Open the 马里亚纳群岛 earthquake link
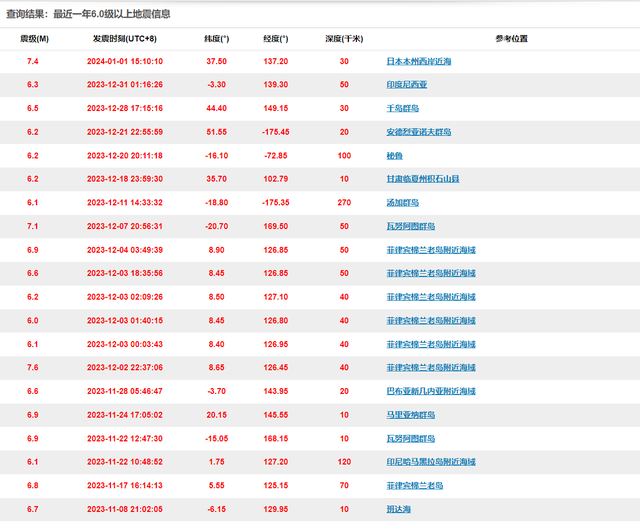The width and height of the screenshot is (640, 526). (410, 415)
